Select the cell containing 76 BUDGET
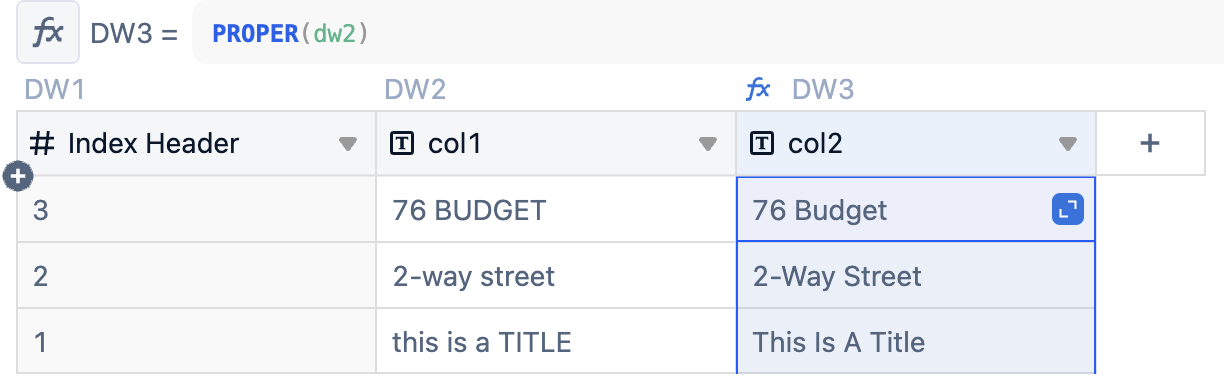Viewport: 1224px width, 386px height. coord(556,210)
